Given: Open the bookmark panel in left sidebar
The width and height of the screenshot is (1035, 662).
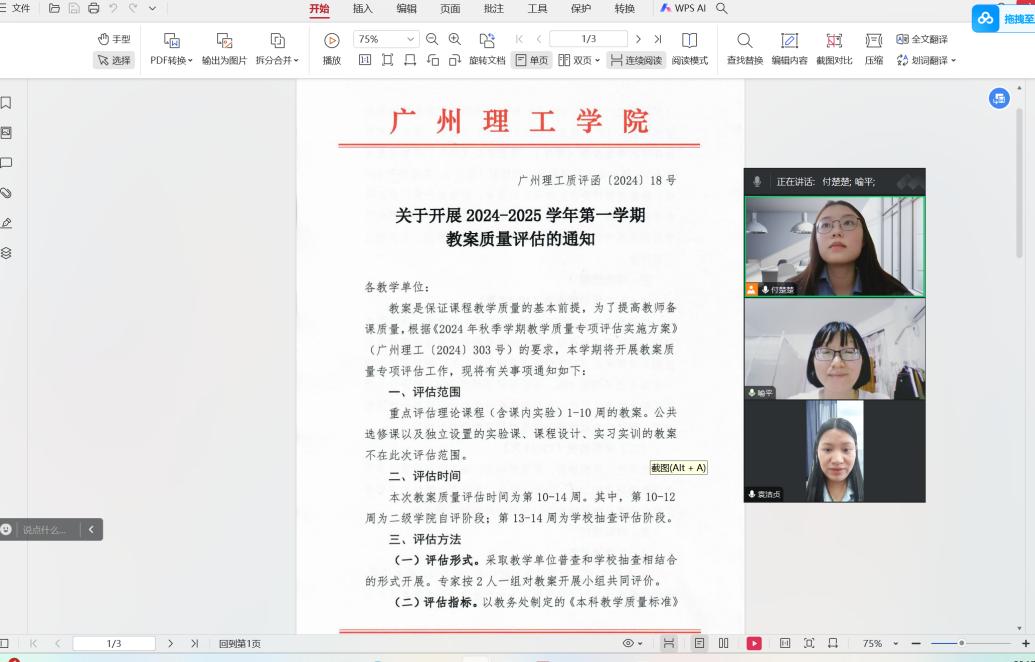Looking at the screenshot, I should click(x=6, y=103).
